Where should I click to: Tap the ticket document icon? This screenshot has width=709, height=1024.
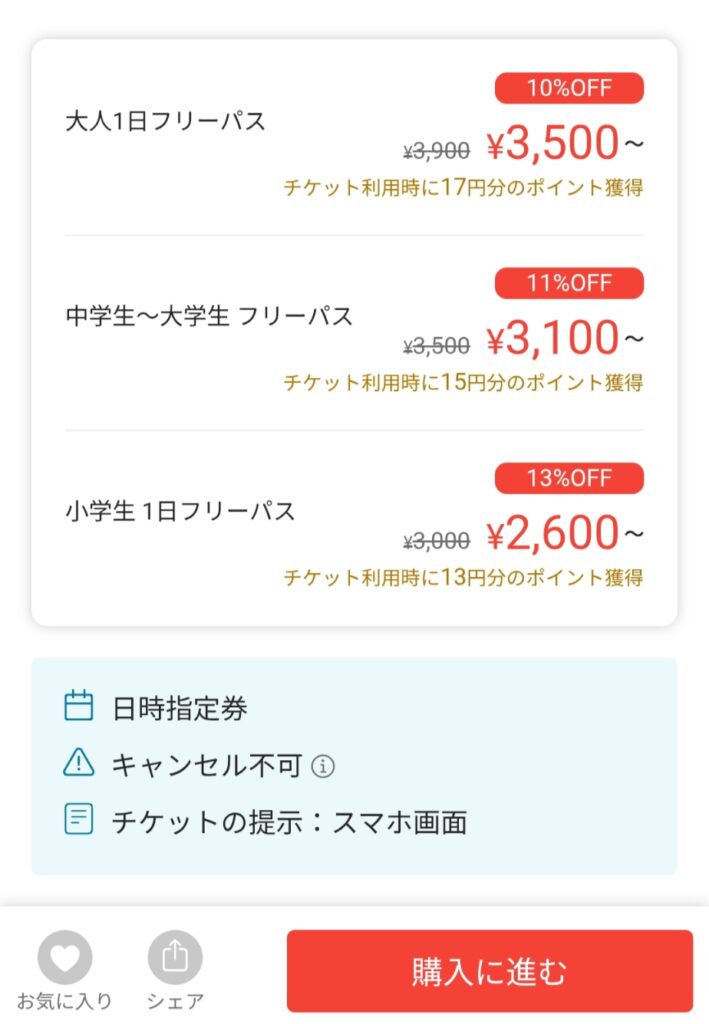pos(78,821)
